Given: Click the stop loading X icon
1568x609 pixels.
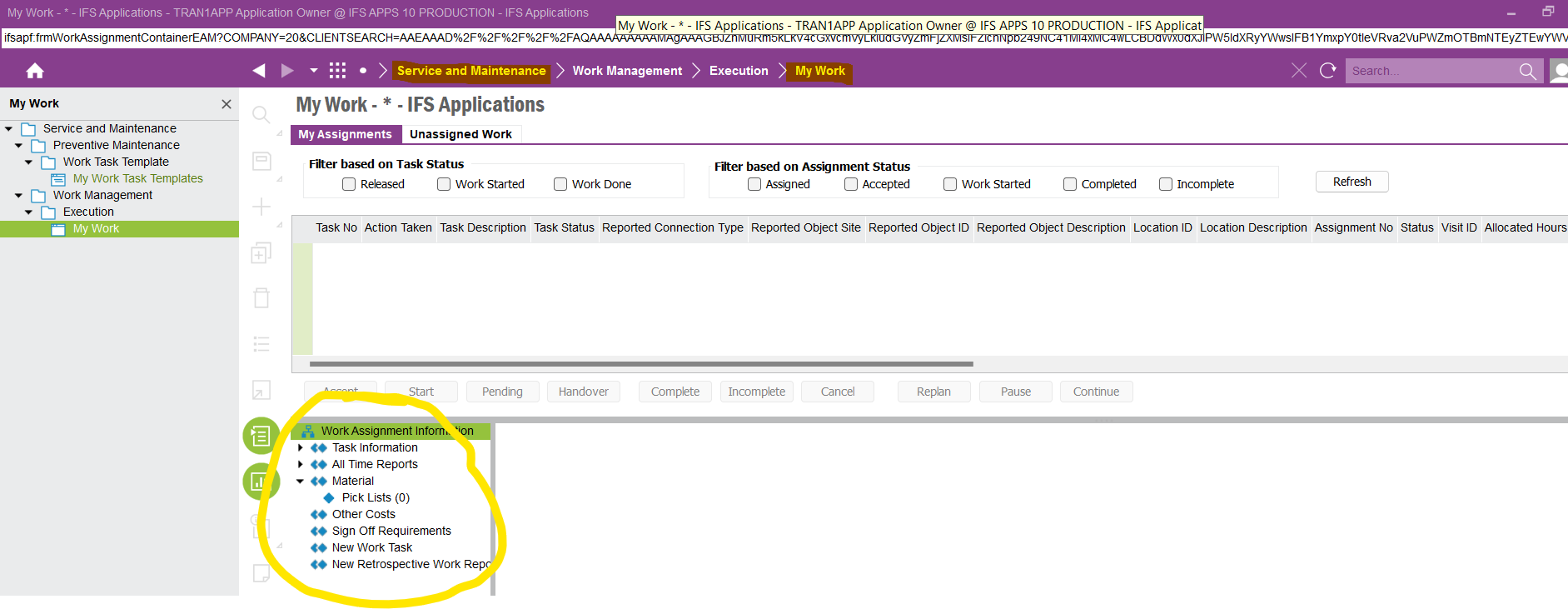Looking at the screenshot, I should (1299, 71).
